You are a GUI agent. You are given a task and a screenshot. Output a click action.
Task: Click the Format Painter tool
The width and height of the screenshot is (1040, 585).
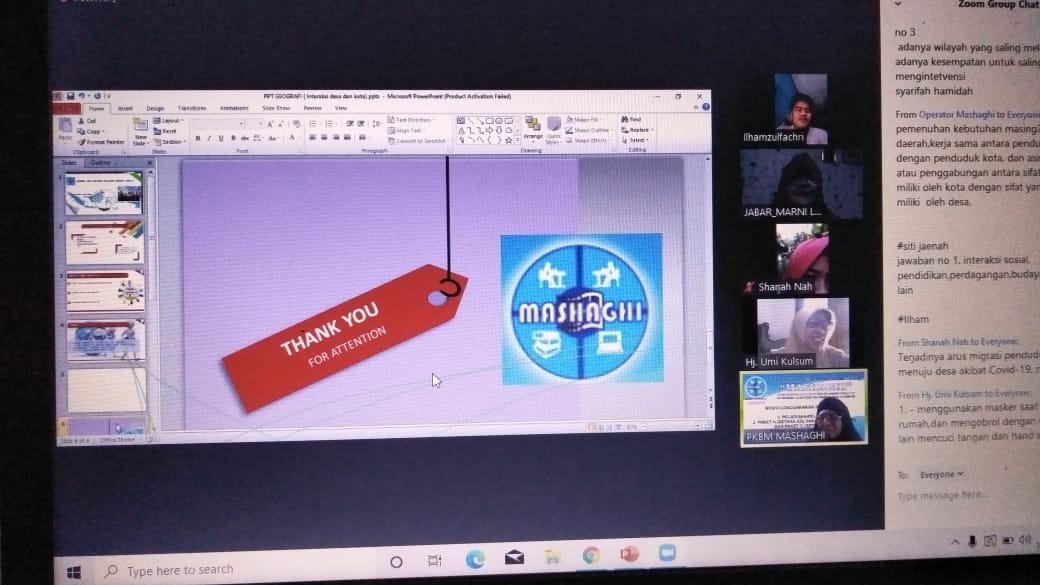pyautogui.click(x=102, y=142)
